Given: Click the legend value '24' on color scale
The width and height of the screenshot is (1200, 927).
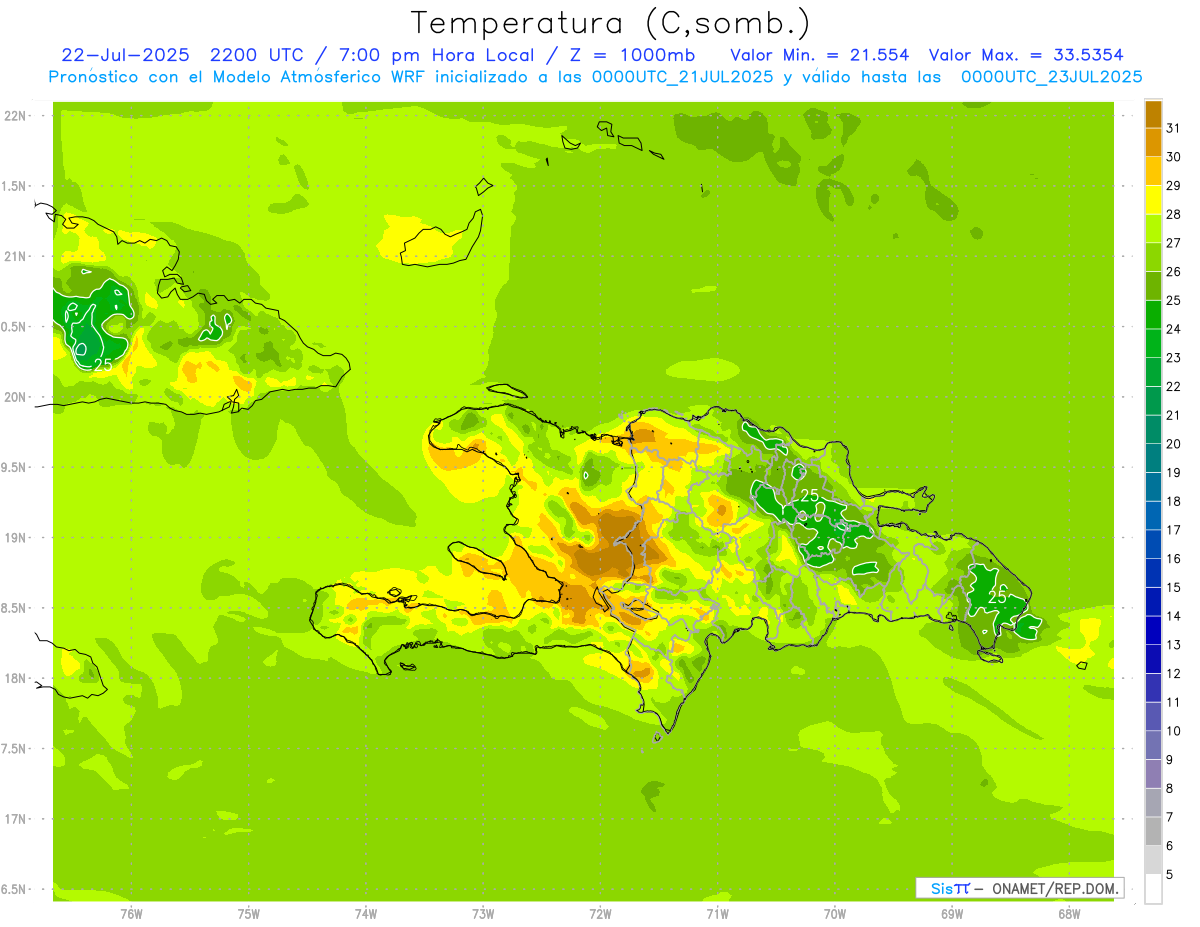Looking at the screenshot, I should click(1174, 329).
